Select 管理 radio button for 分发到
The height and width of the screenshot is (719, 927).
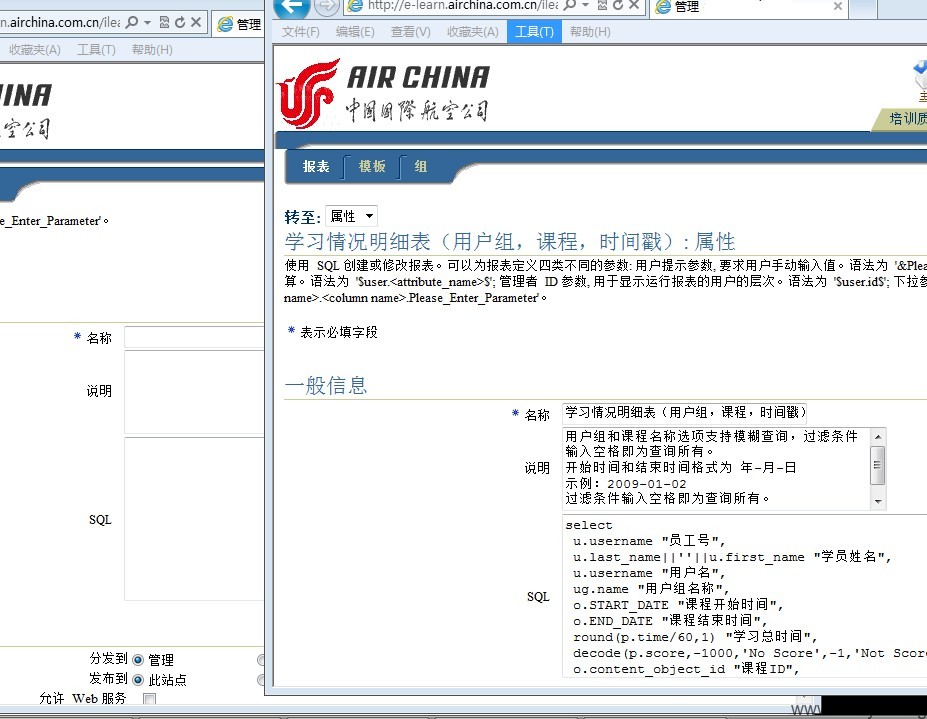(x=138, y=660)
